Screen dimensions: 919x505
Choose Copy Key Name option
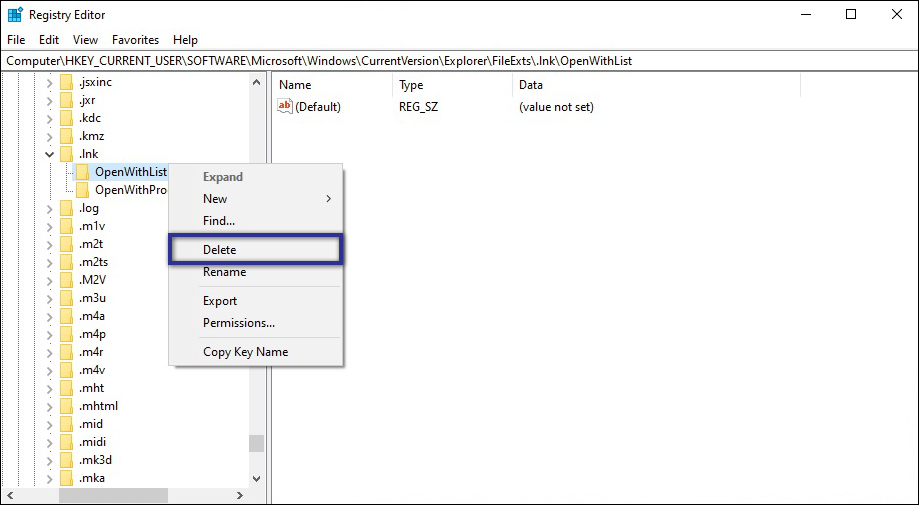256,352
